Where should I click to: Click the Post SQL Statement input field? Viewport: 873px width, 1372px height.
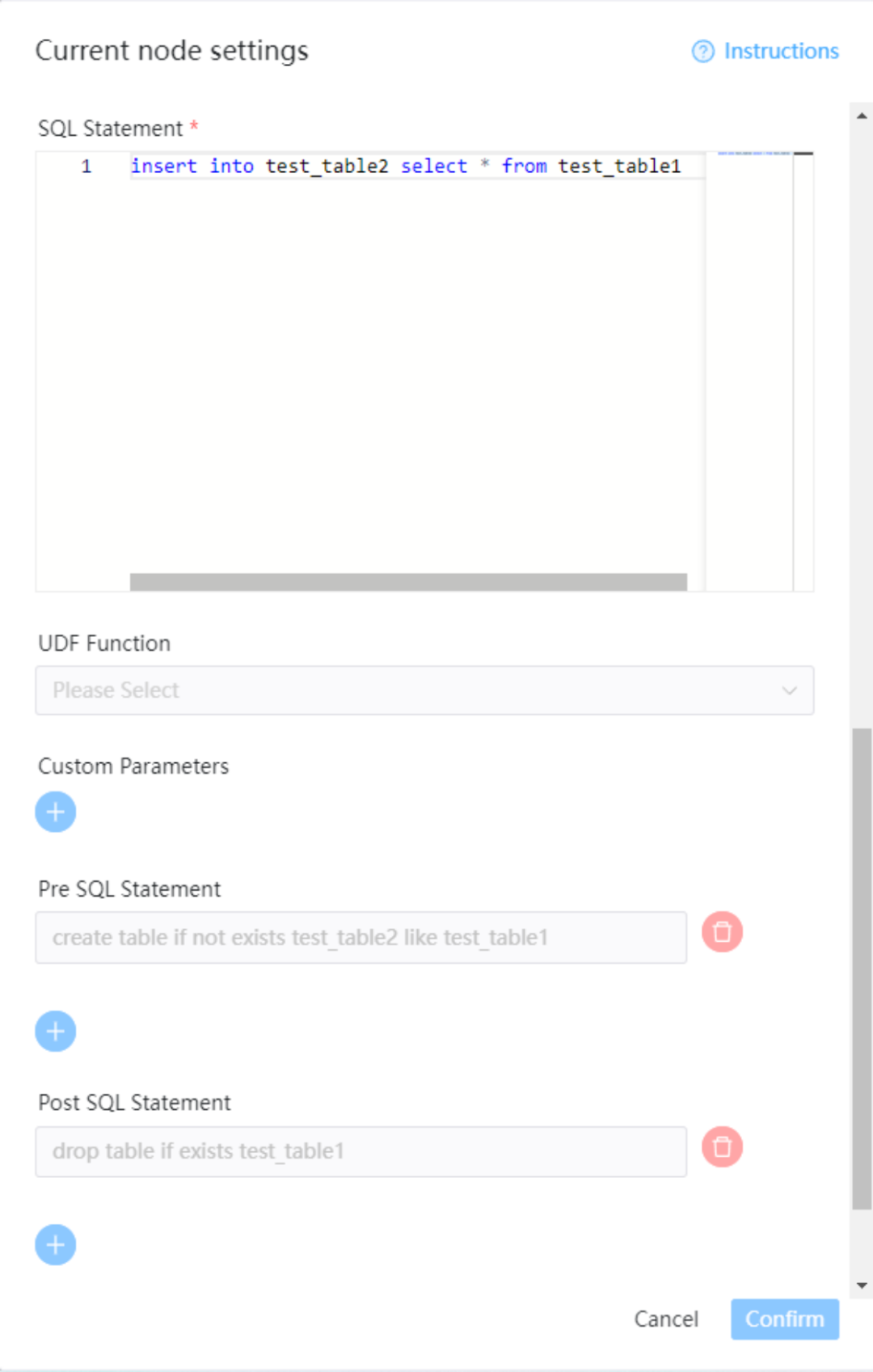coord(361,1151)
